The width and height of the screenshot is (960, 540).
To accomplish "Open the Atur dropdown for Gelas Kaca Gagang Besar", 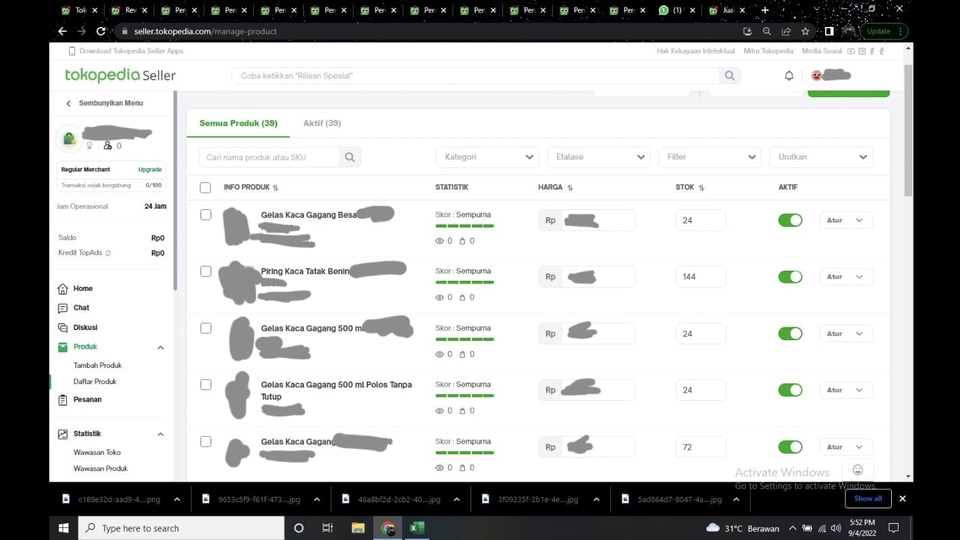I will (x=846, y=220).
